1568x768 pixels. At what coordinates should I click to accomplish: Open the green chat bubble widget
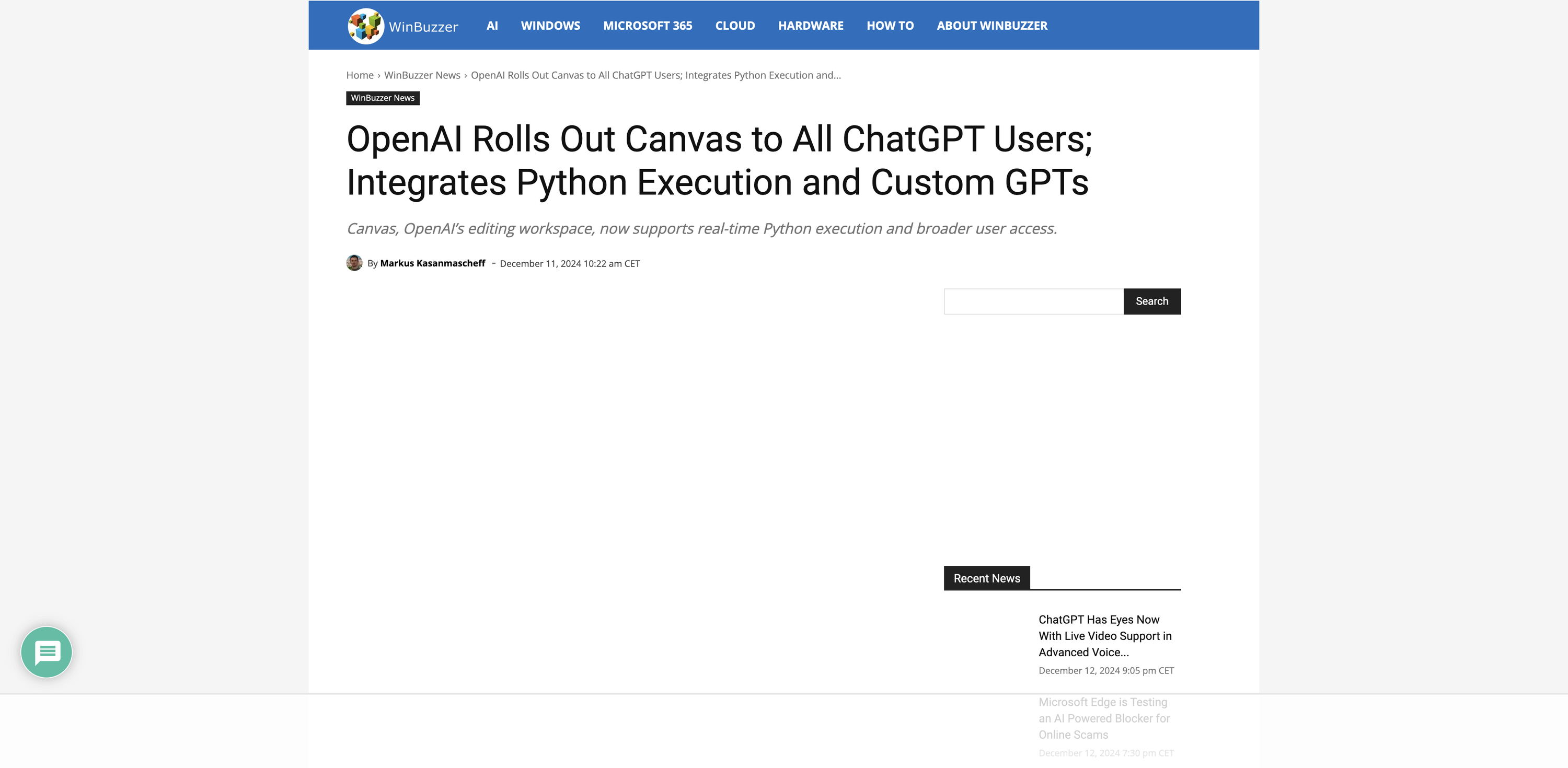coord(47,652)
